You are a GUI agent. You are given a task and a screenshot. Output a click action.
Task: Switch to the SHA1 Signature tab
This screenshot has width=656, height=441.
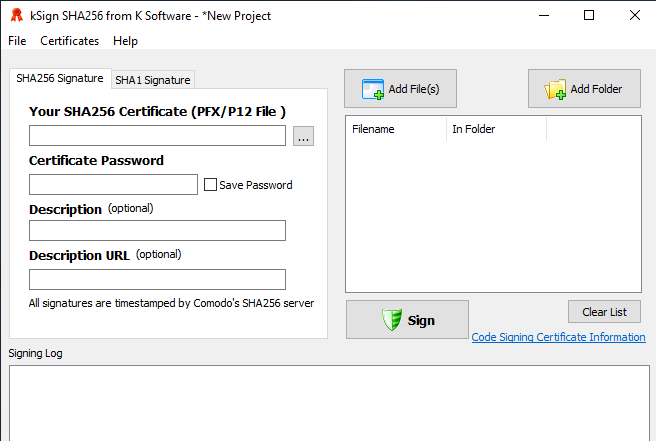(152, 80)
